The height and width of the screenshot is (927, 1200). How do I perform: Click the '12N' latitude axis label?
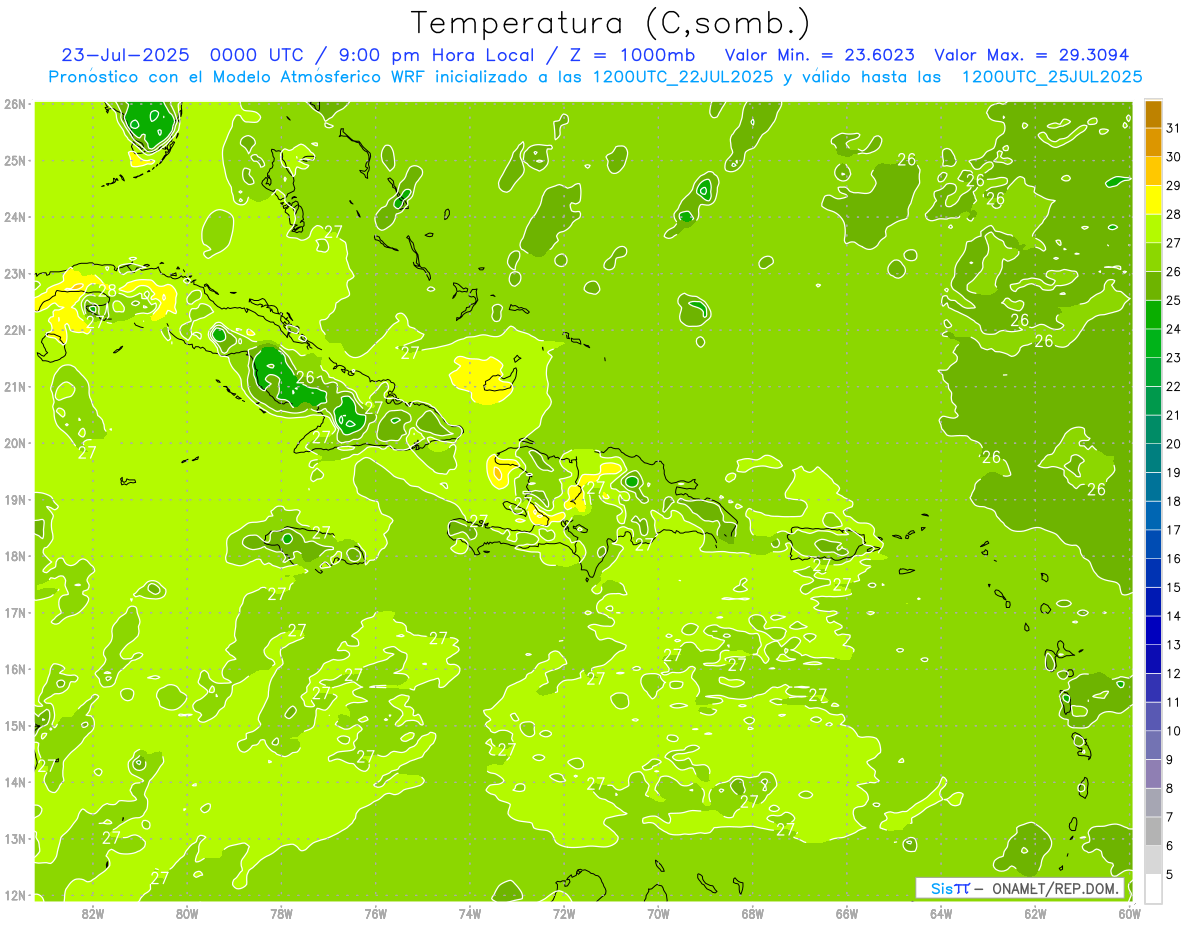coord(14,895)
